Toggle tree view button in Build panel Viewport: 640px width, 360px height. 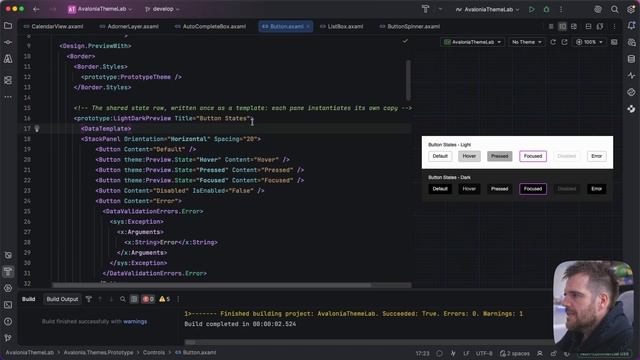point(134,299)
